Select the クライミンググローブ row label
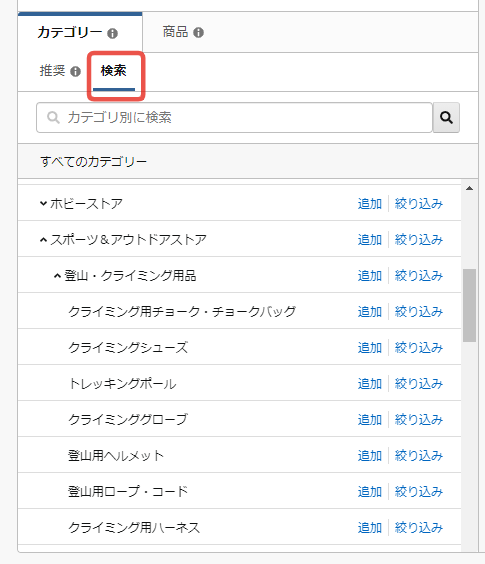The image size is (485, 564). (x=128, y=420)
